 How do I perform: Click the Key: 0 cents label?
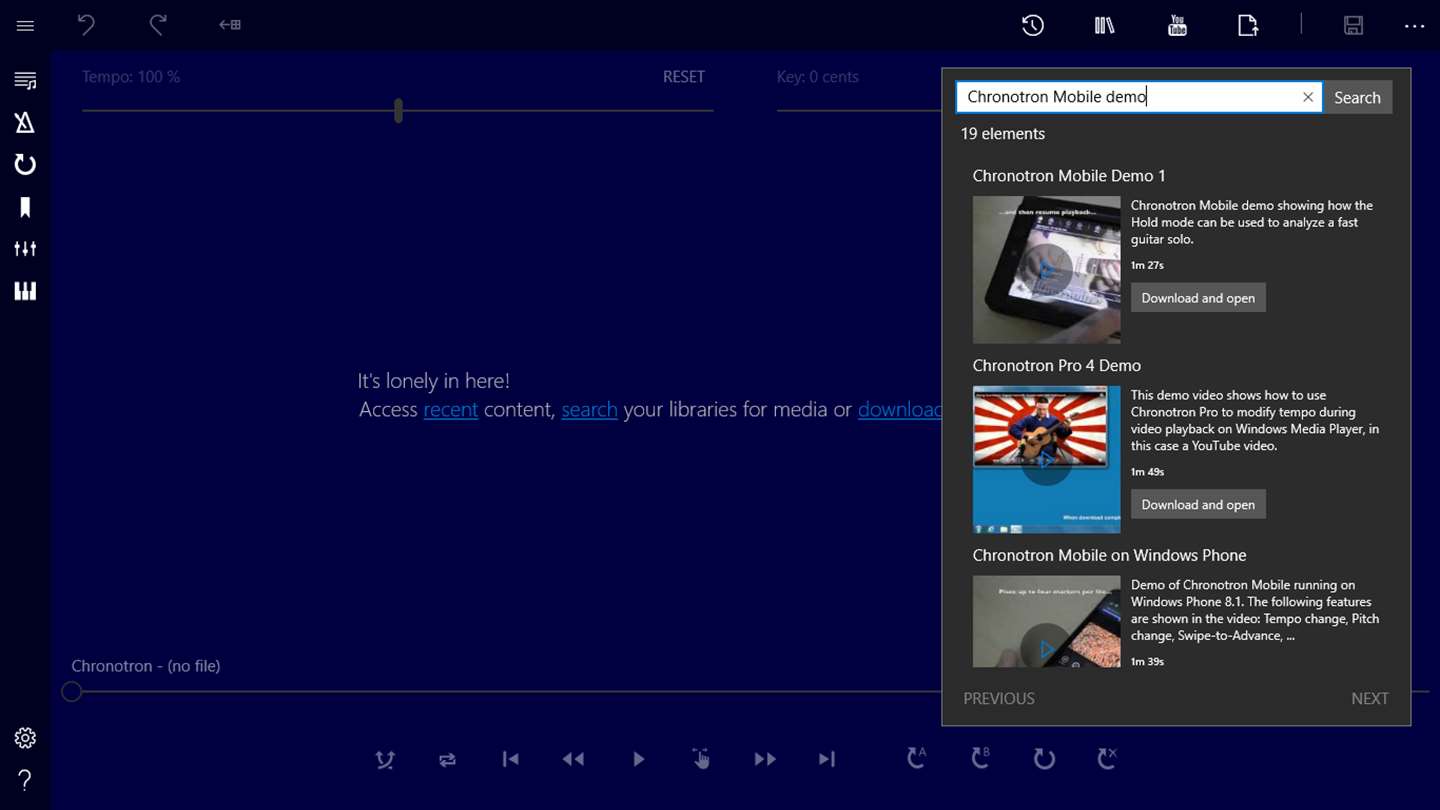817,77
